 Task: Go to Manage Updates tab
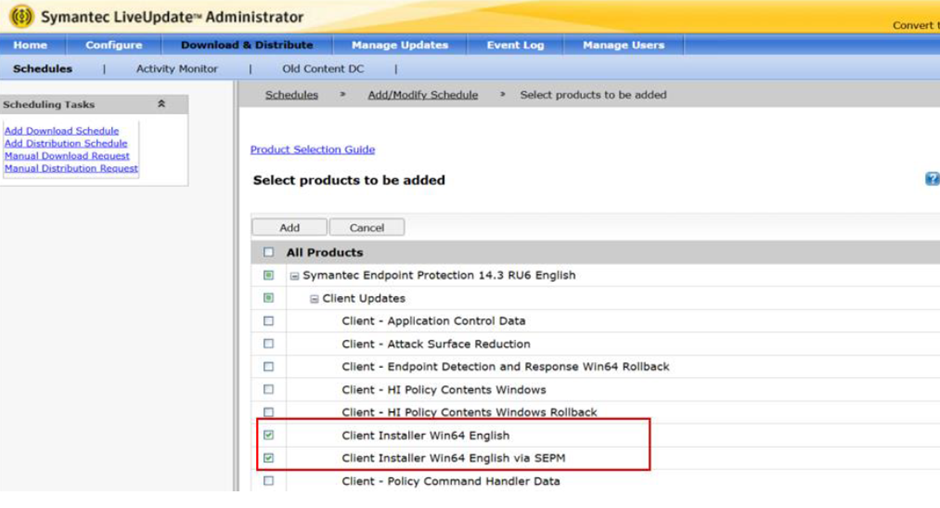[x=400, y=45]
